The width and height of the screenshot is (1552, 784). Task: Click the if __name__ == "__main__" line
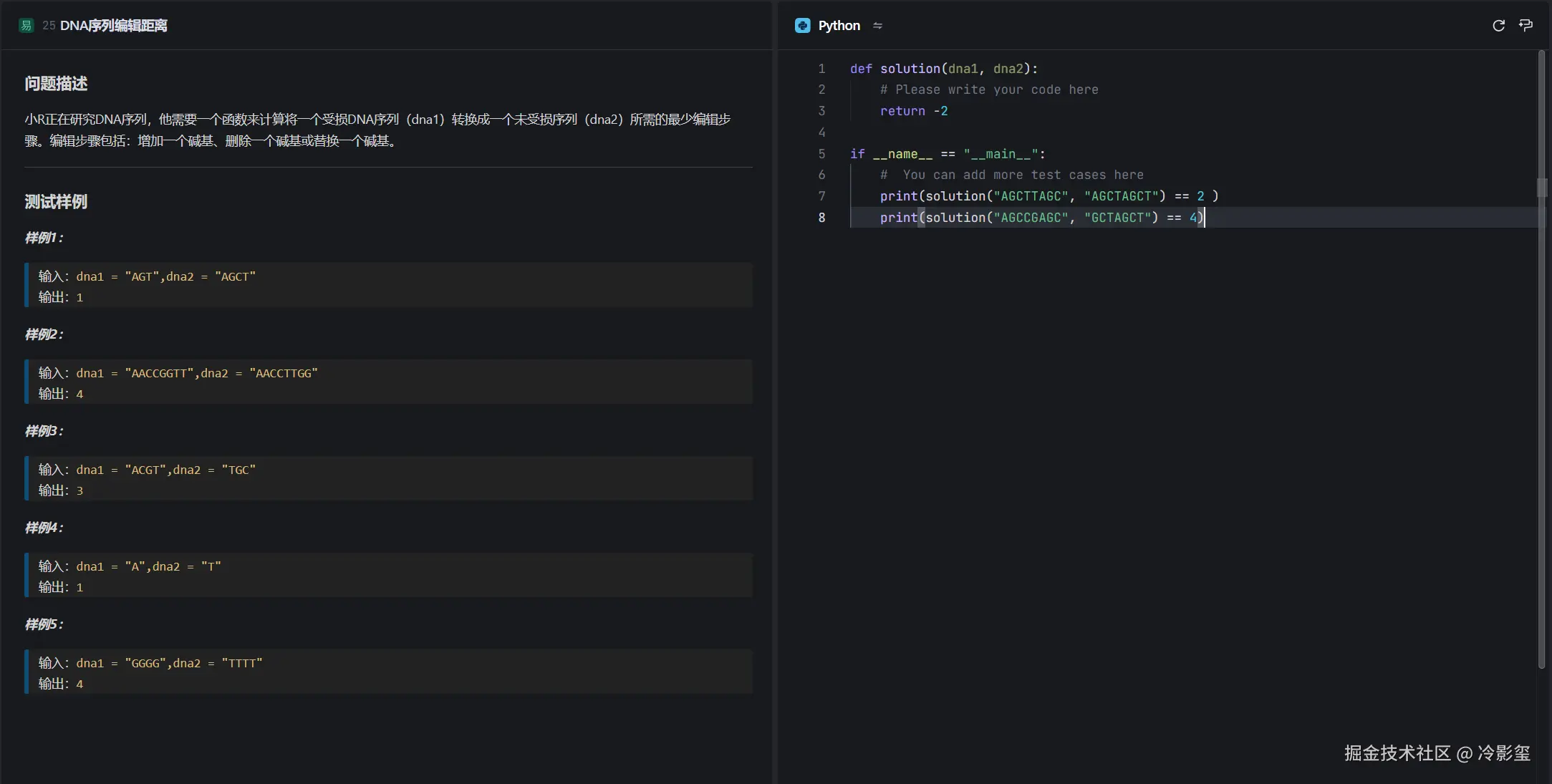coord(947,154)
